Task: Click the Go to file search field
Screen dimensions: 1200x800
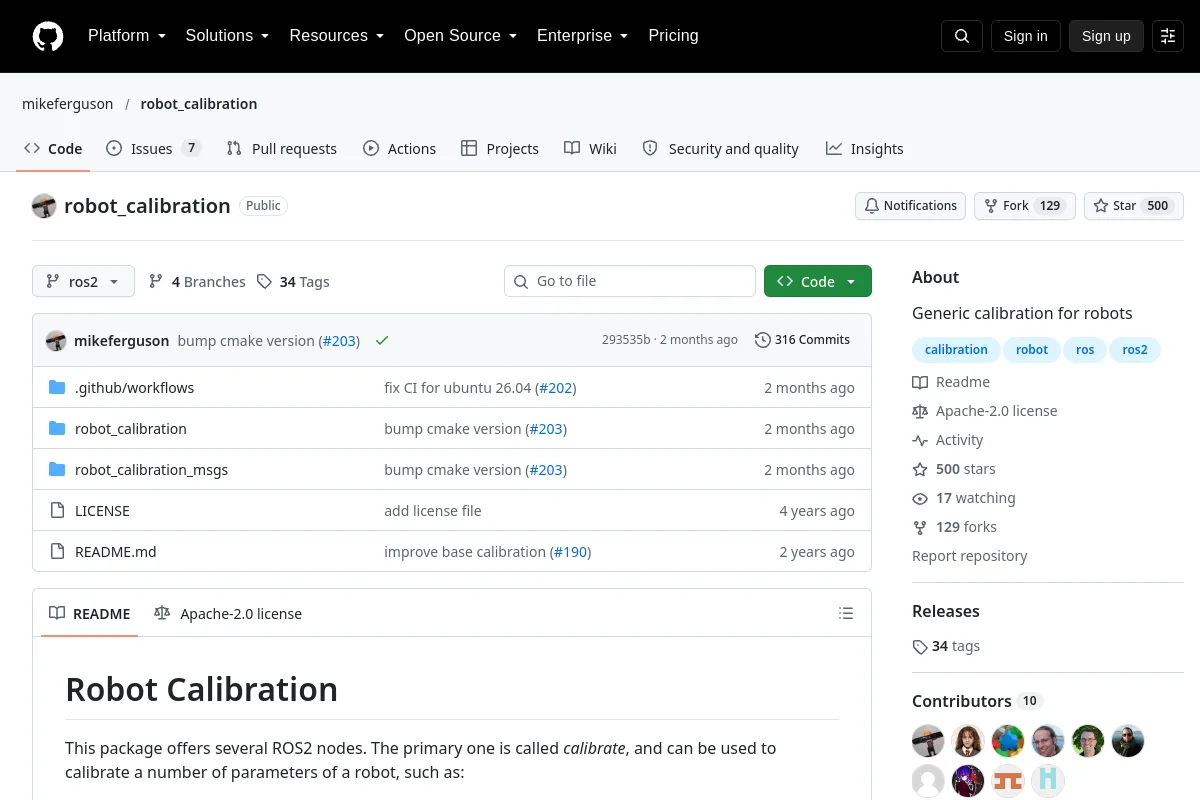Action: [x=630, y=281]
